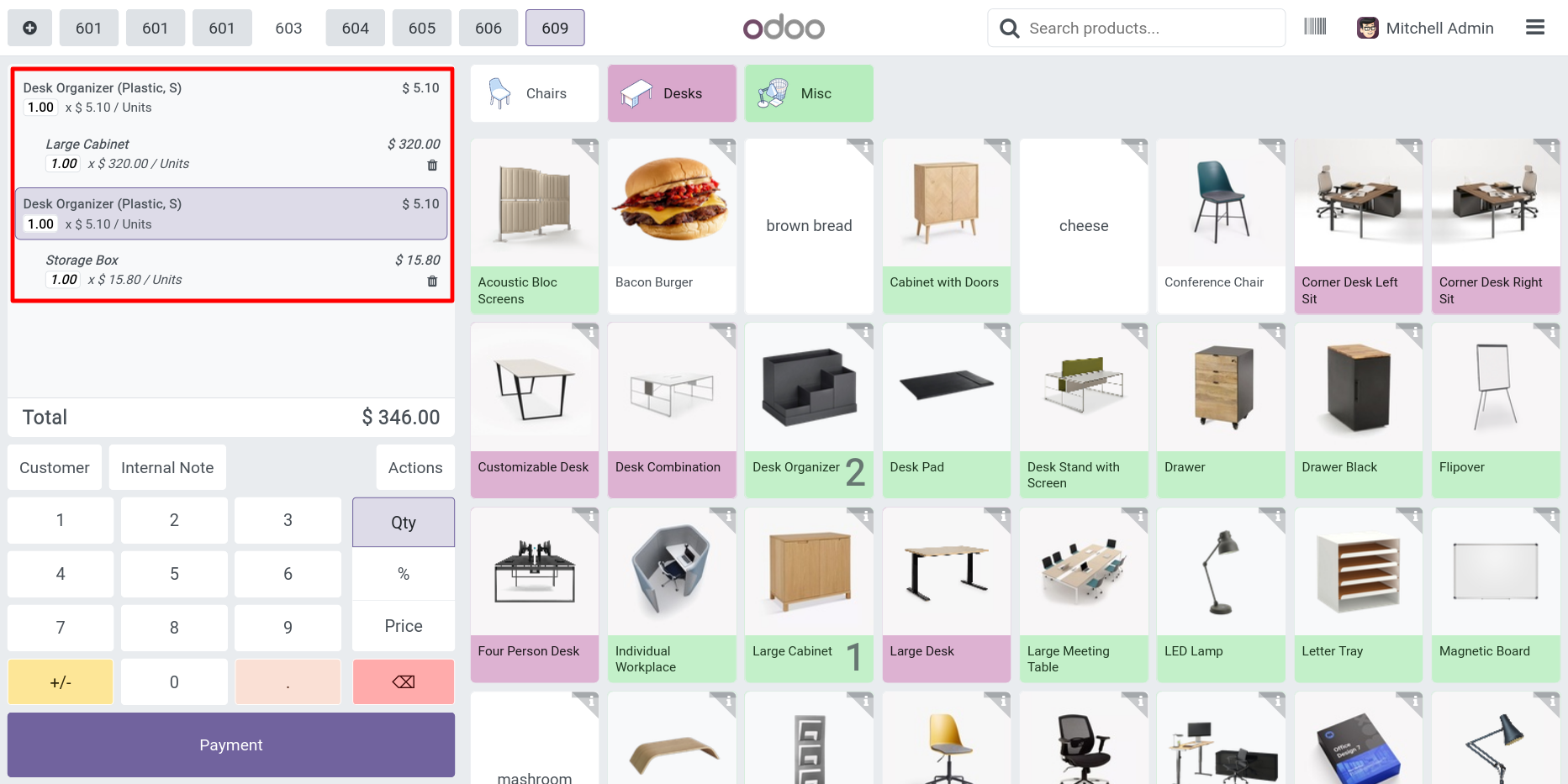Delete the Large Cabinet line with trash icon
The height and width of the screenshot is (784, 1568).
coord(432,166)
